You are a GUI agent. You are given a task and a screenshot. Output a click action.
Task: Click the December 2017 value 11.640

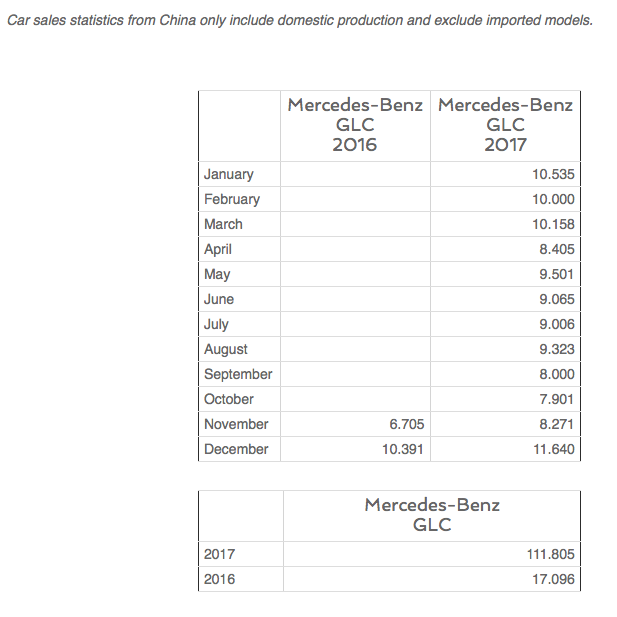pos(554,449)
